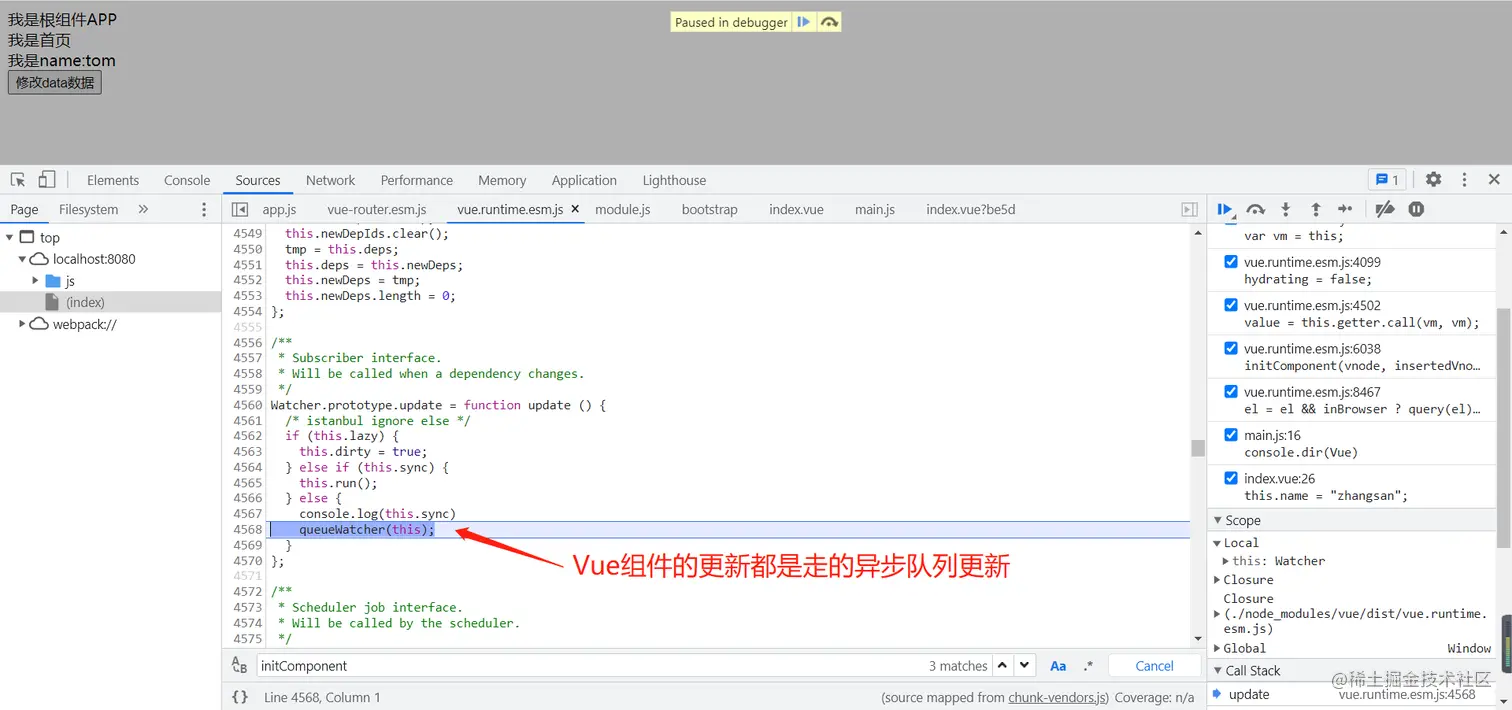This screenshot has width=1512, height=710.
Task: Open the navigator pane three-dot menu
Action: coord(204,209)
